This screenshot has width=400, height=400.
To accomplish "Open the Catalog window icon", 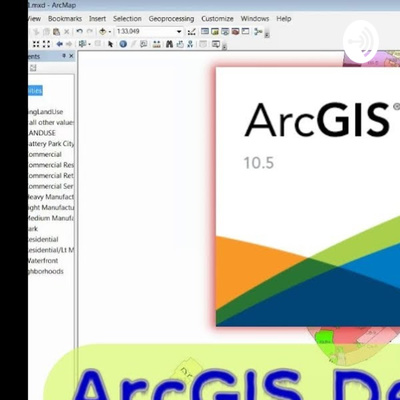I will click(x=215, y=32).
